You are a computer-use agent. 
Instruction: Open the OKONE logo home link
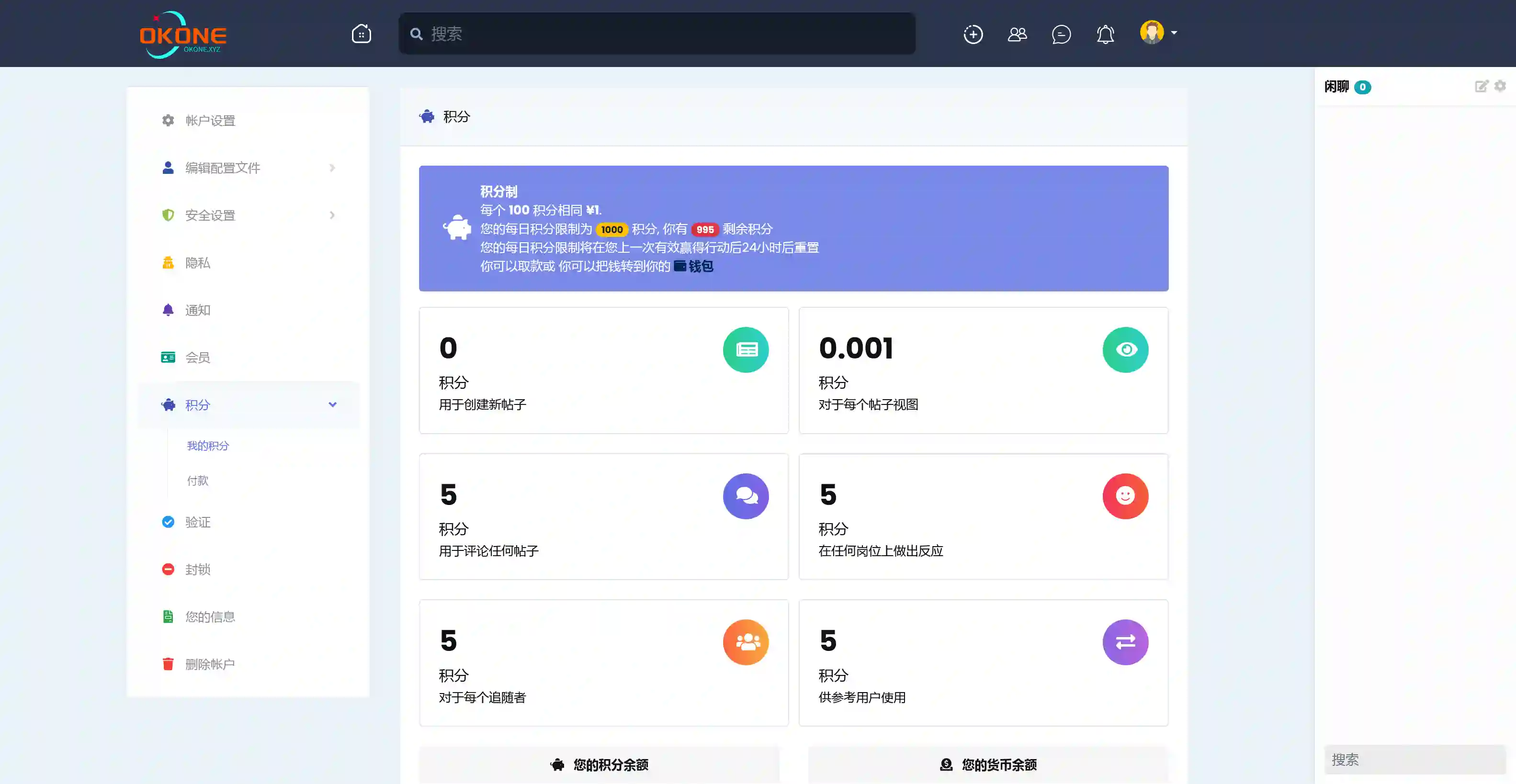[183, 34]
